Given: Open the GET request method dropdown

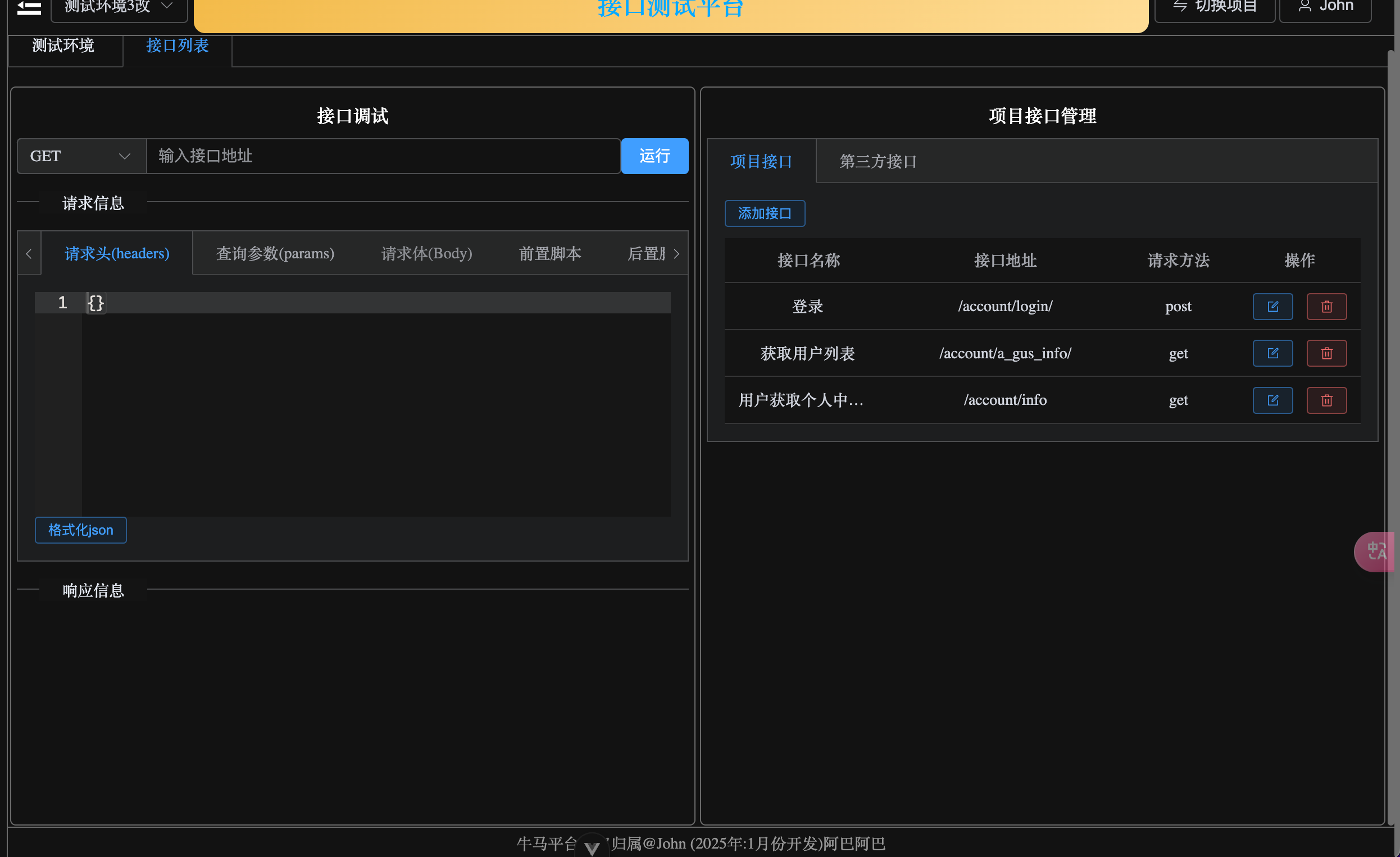Looking at the screenshot, I should click(x=81, y=156).
